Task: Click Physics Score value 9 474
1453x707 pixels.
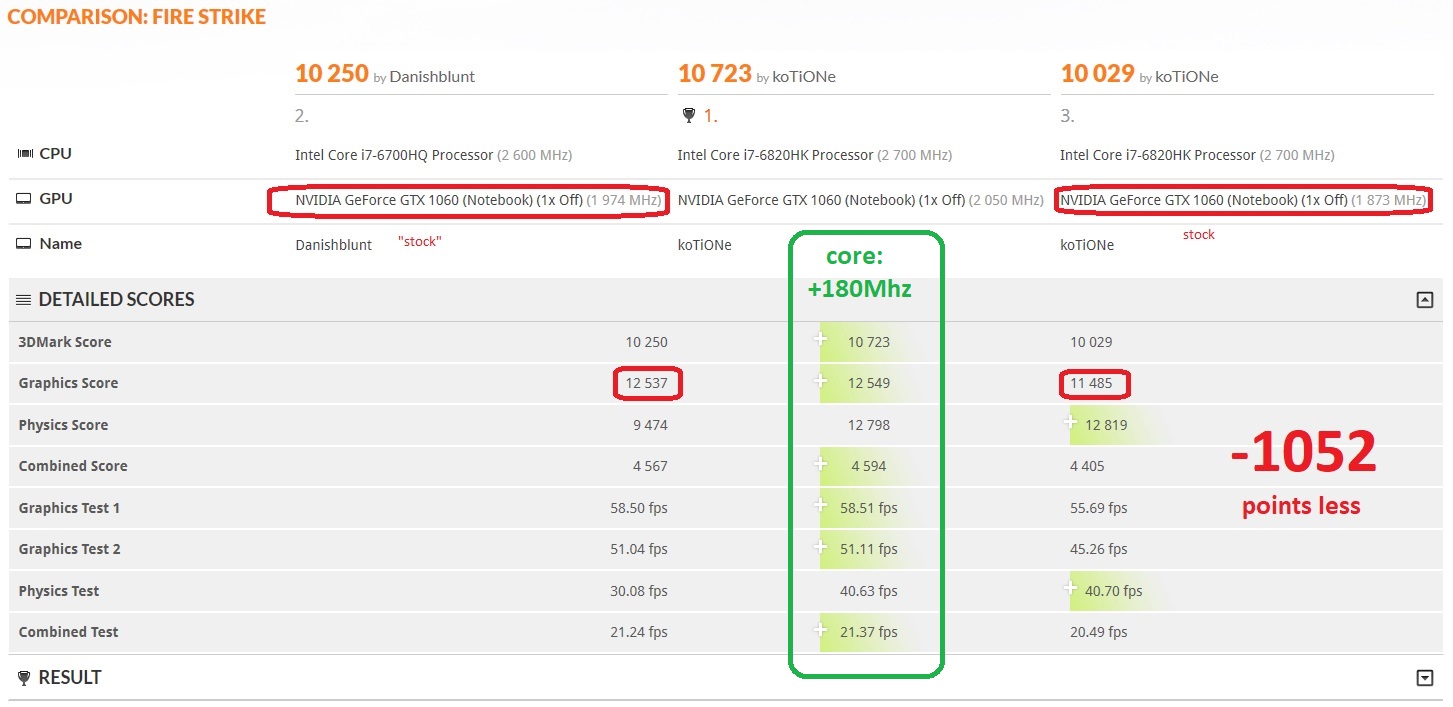Action: (651, 425)
